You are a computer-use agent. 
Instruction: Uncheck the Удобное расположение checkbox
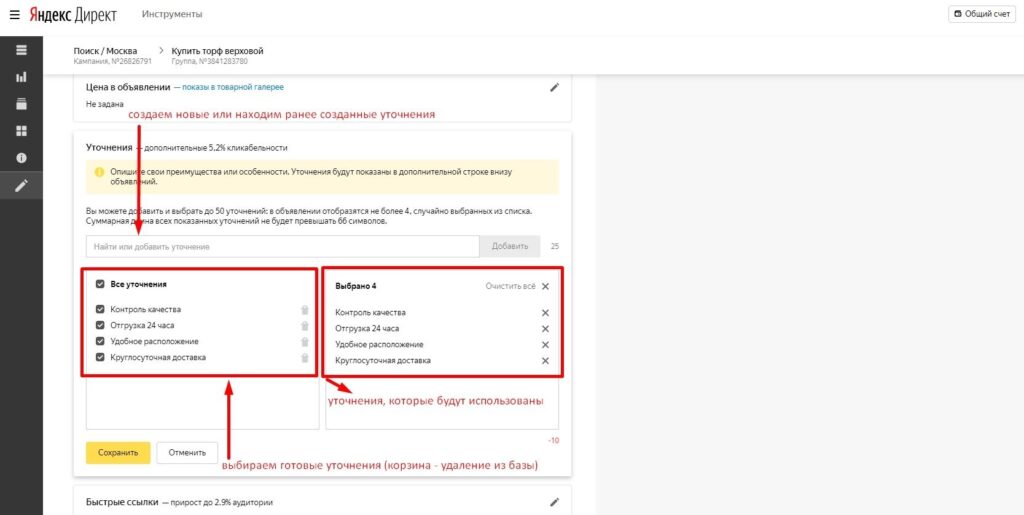point(100,341)
